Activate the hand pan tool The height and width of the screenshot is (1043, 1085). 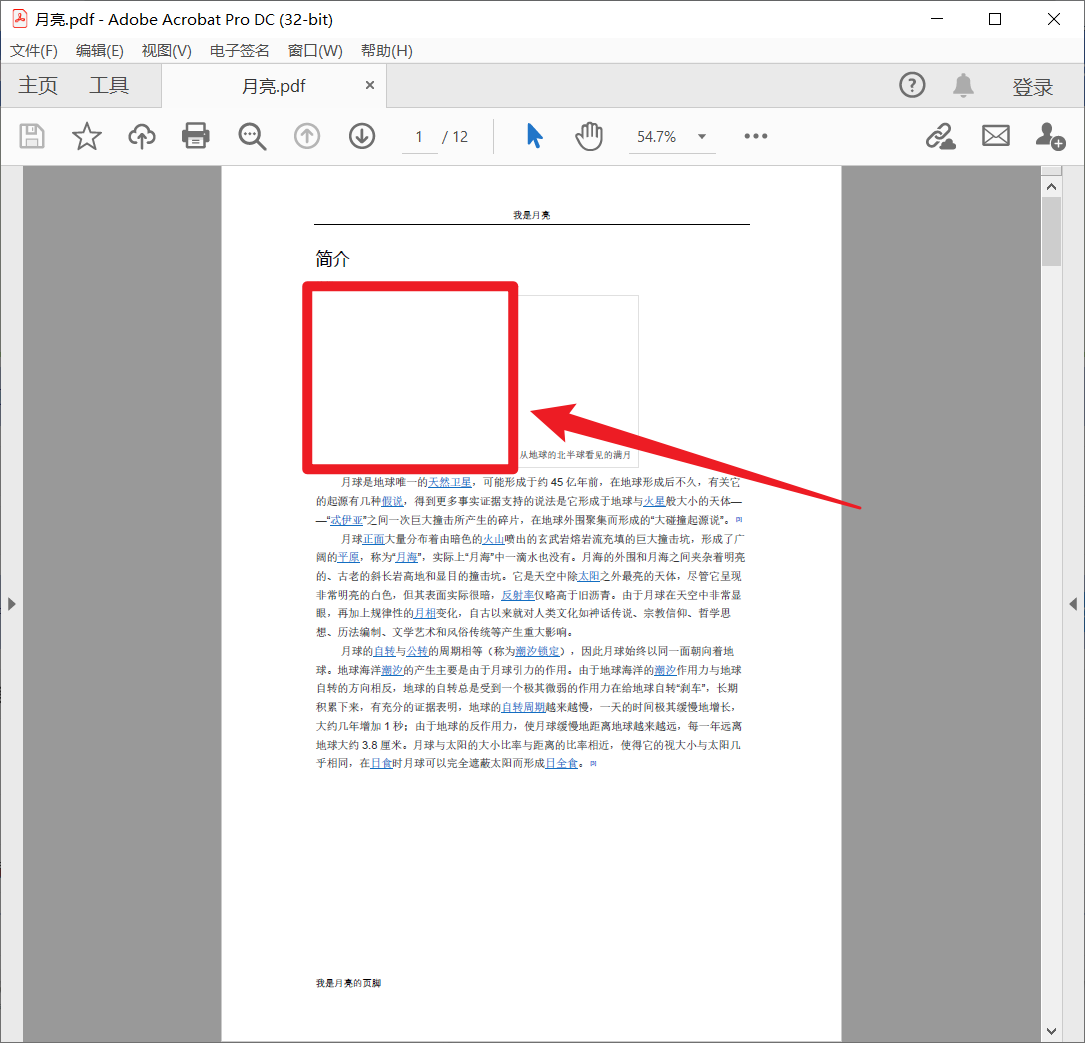(x=589, y=136)
